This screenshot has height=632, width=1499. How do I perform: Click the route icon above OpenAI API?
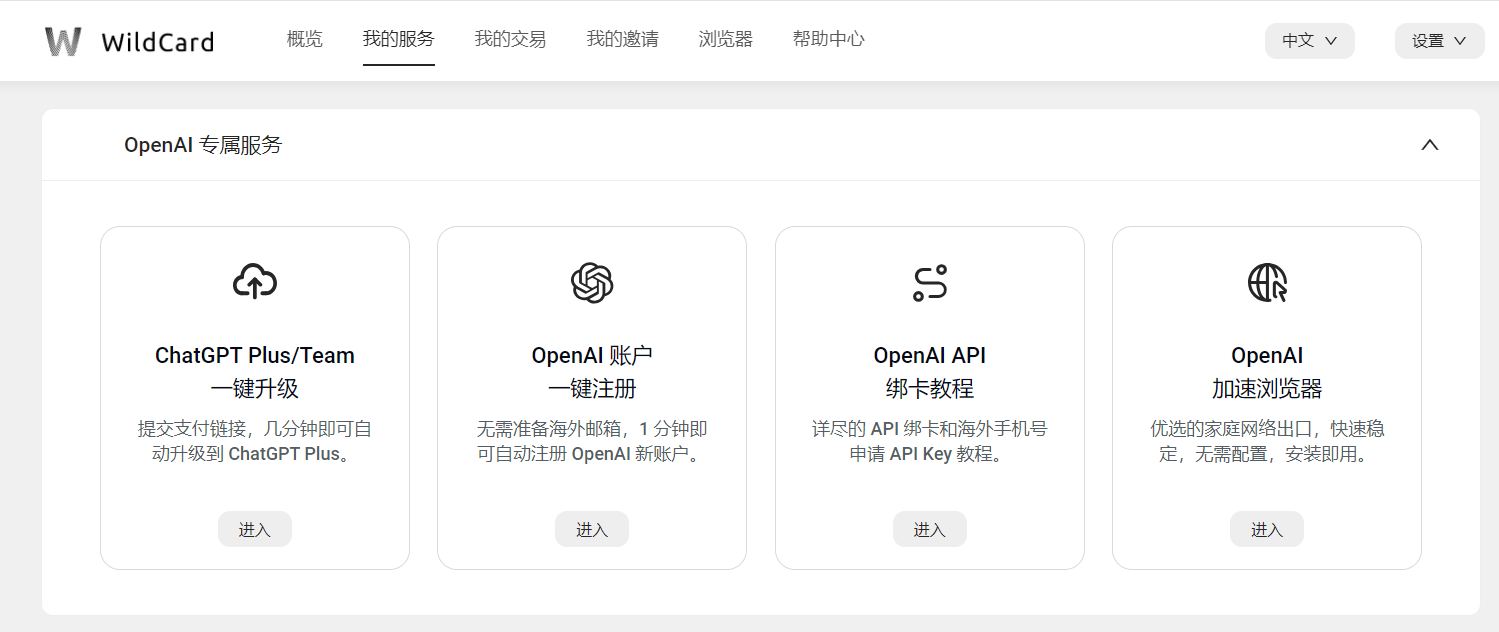point(930,283)
